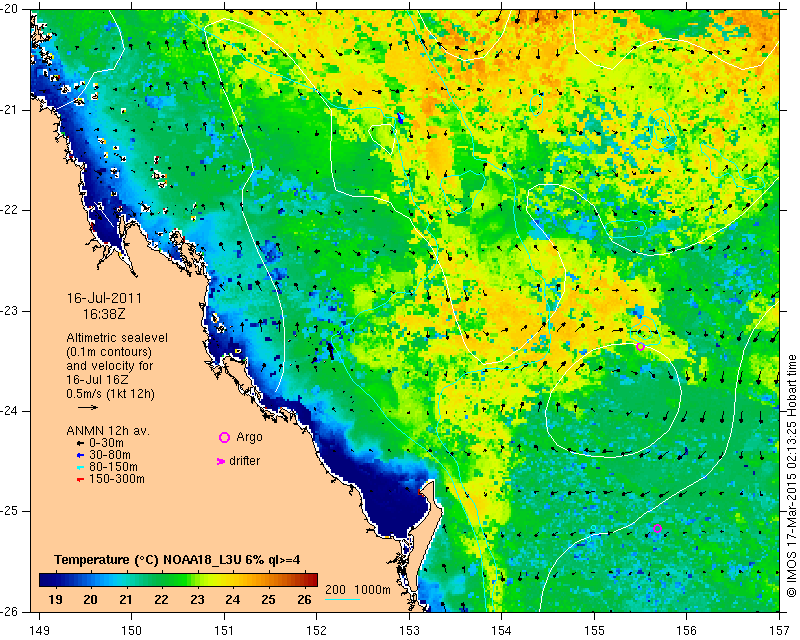Image resolution: width=800 pixels, height=640 pixels.
Task: Click the "(0.1m contours)" text
Action: point(109,352)
